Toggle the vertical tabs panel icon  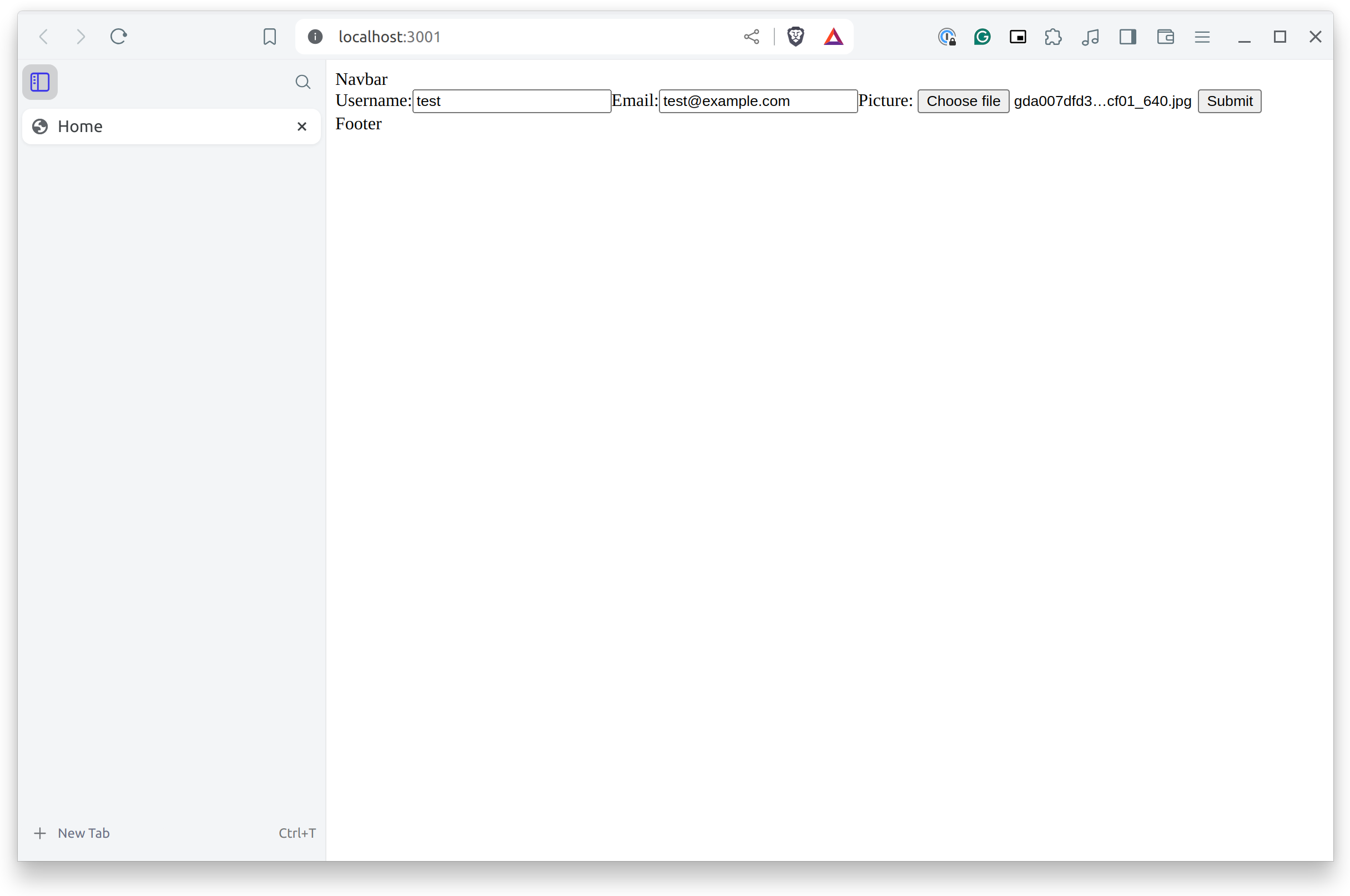(40, 82)
